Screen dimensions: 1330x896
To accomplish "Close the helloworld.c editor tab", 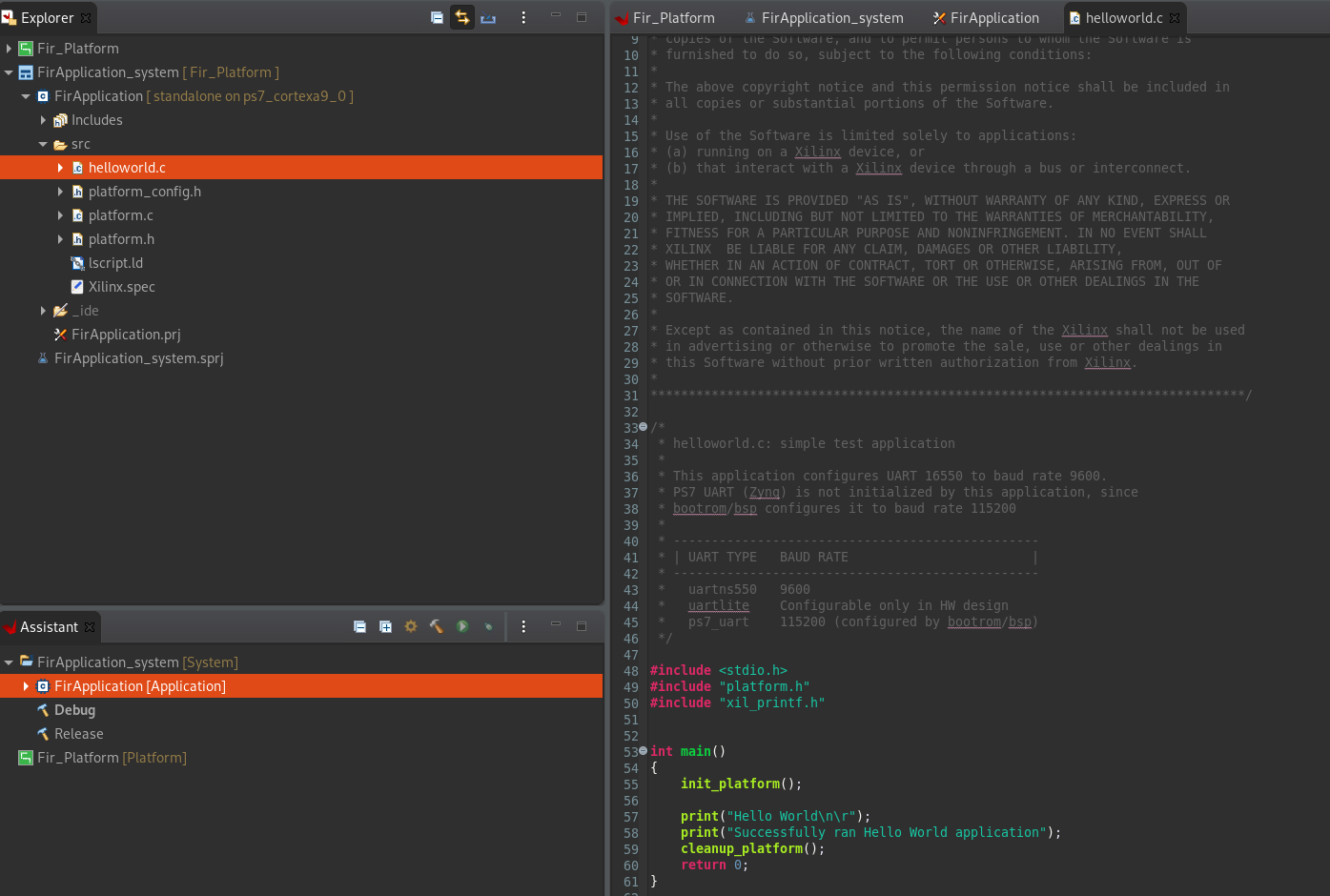I will click(x=1175, y=17).
